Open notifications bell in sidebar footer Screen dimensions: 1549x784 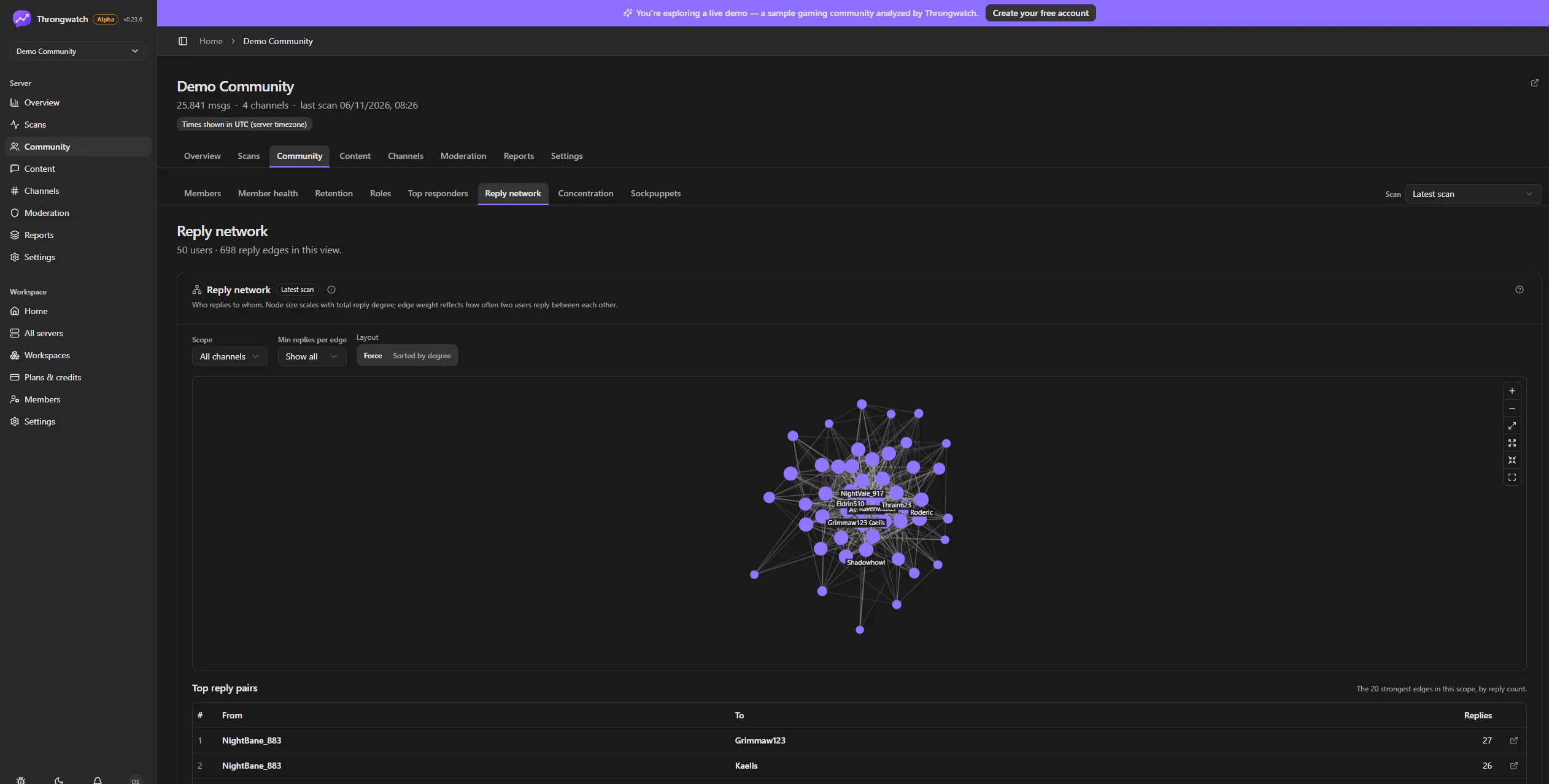coord(98,780)
